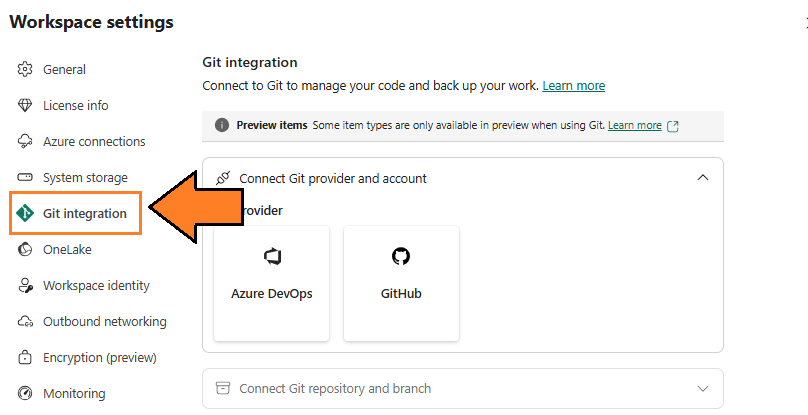
Task: Click the License info diamond icon
Action: pyautogui.click(x=26, y=106)
